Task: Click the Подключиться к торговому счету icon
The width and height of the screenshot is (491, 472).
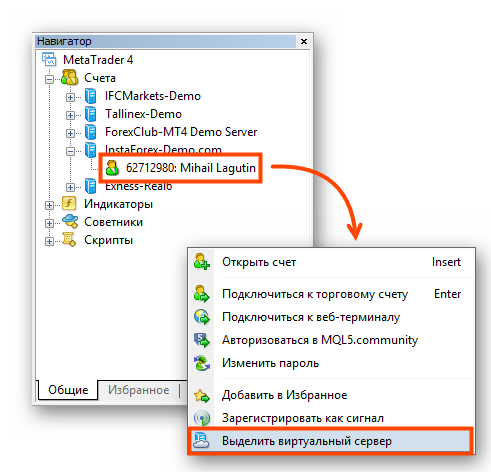Action: tap(202, 294)
